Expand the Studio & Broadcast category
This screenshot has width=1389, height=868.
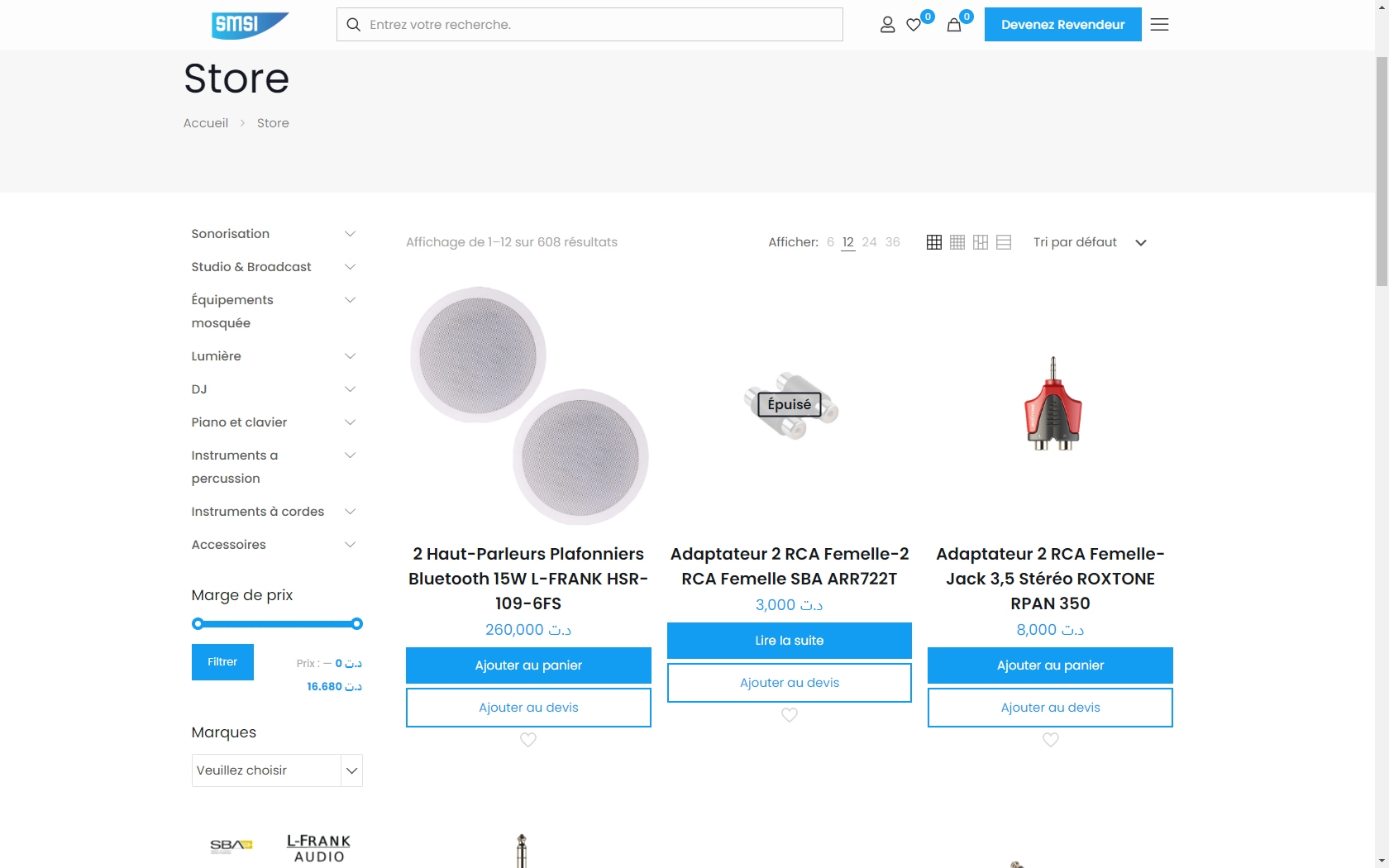point(350,267)
